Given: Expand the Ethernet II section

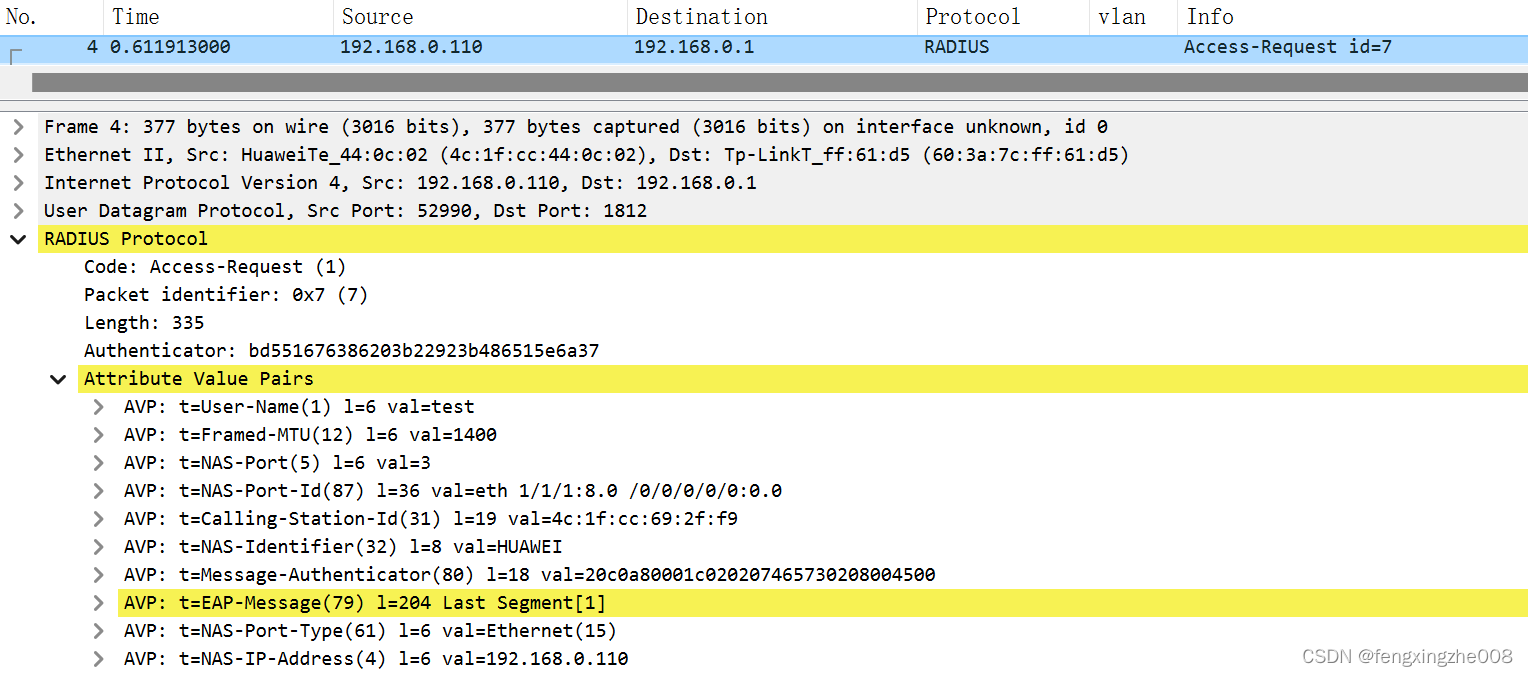Looking at the screenshot, I should (x=18, y=154).
